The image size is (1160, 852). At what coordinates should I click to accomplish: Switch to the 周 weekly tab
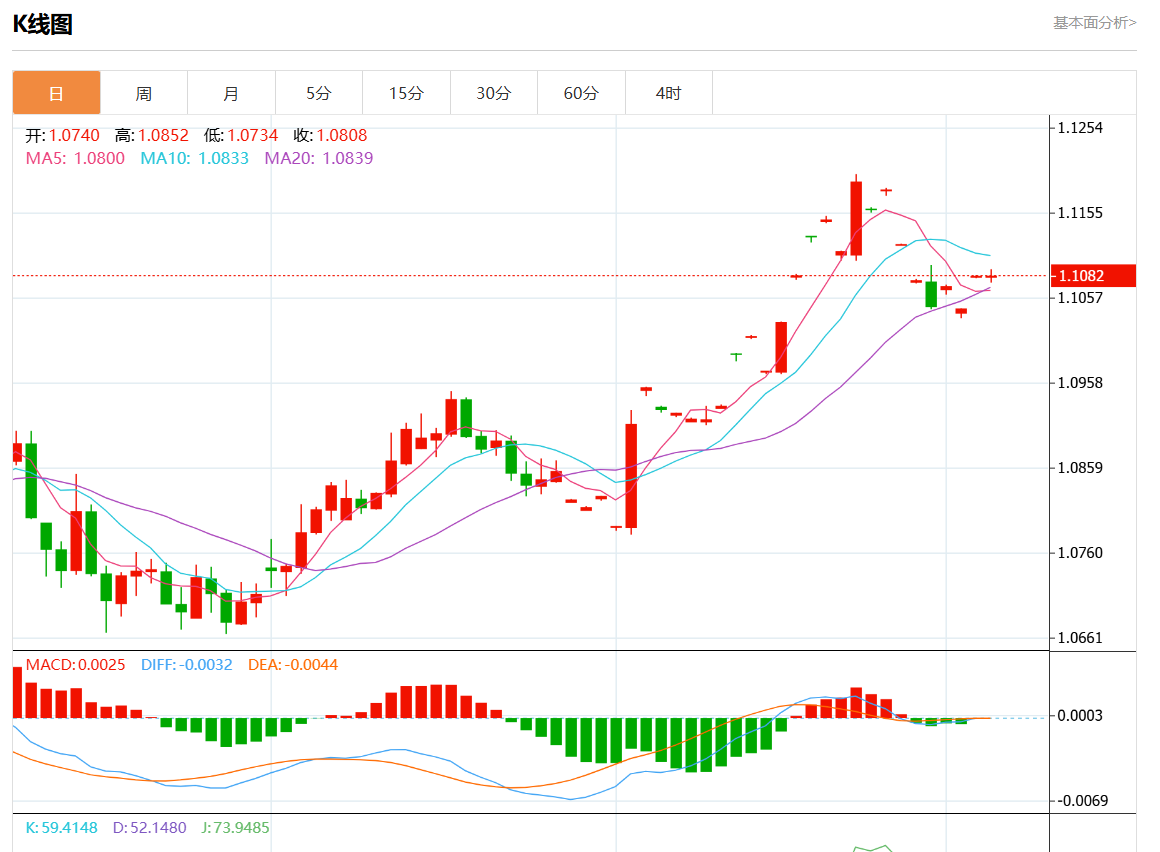pos(144,93)
